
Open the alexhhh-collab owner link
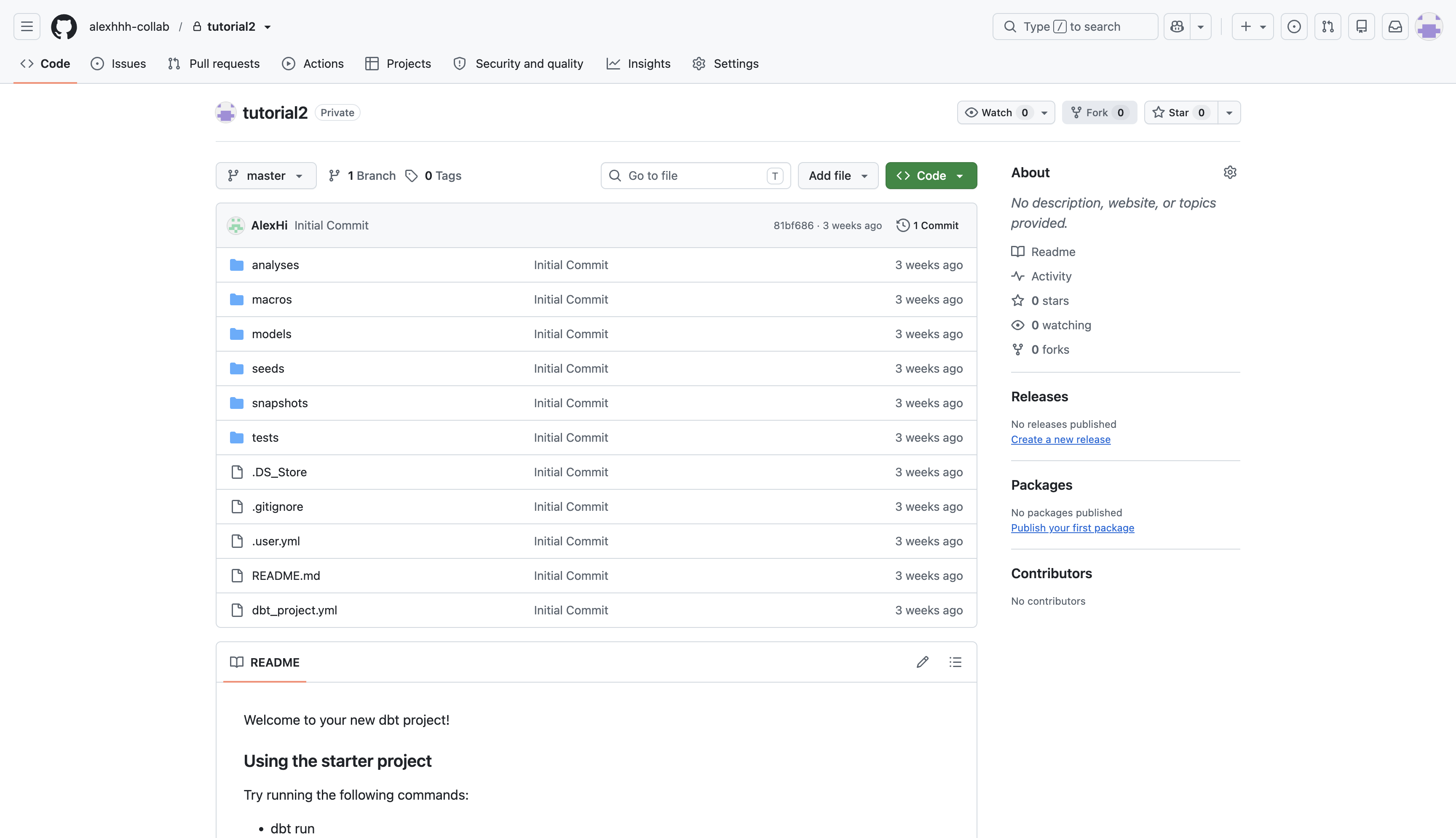pos(129,27)
